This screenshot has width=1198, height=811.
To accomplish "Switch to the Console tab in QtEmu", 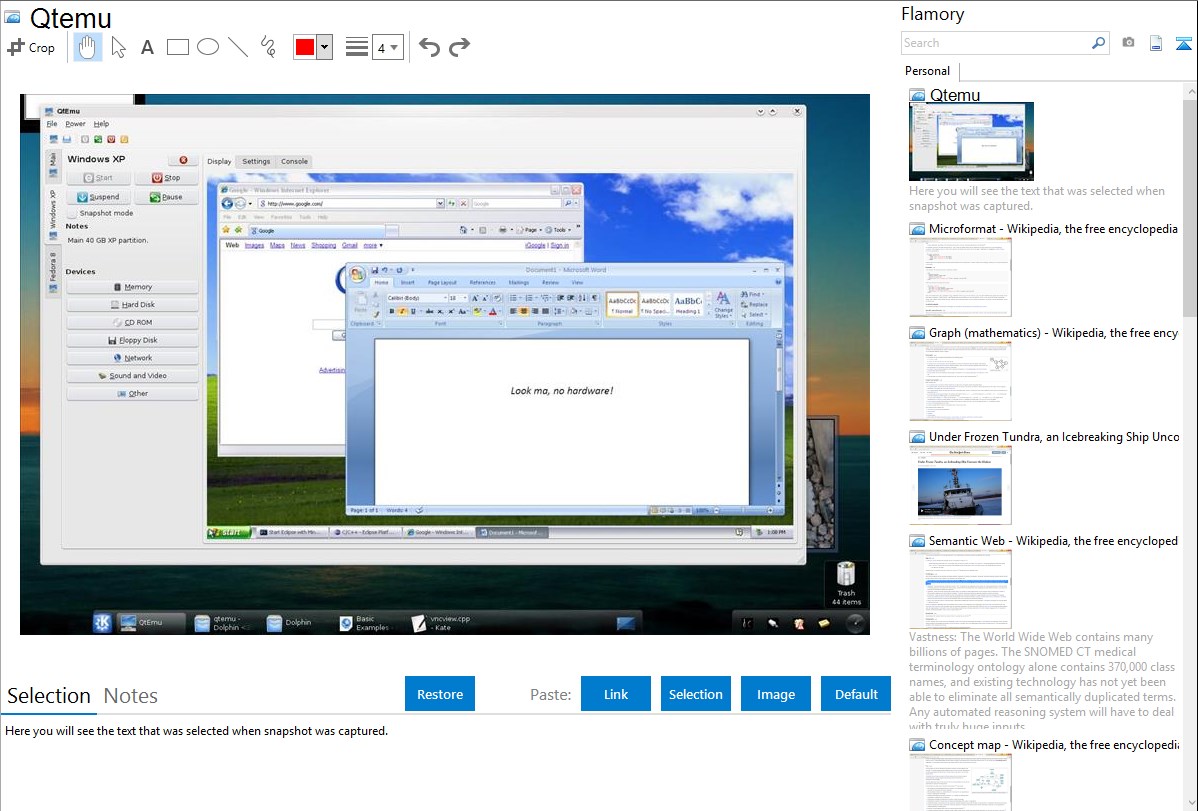I will pyautogui.click(x=294, y=161).
